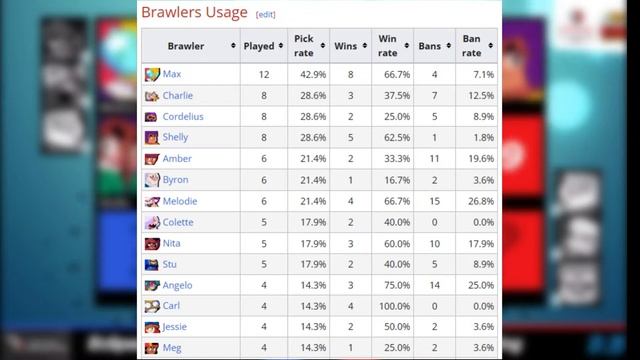Screen dimensions: 640x360
Task: Sort table by Wins column arrows
Action: coord(365,46)
